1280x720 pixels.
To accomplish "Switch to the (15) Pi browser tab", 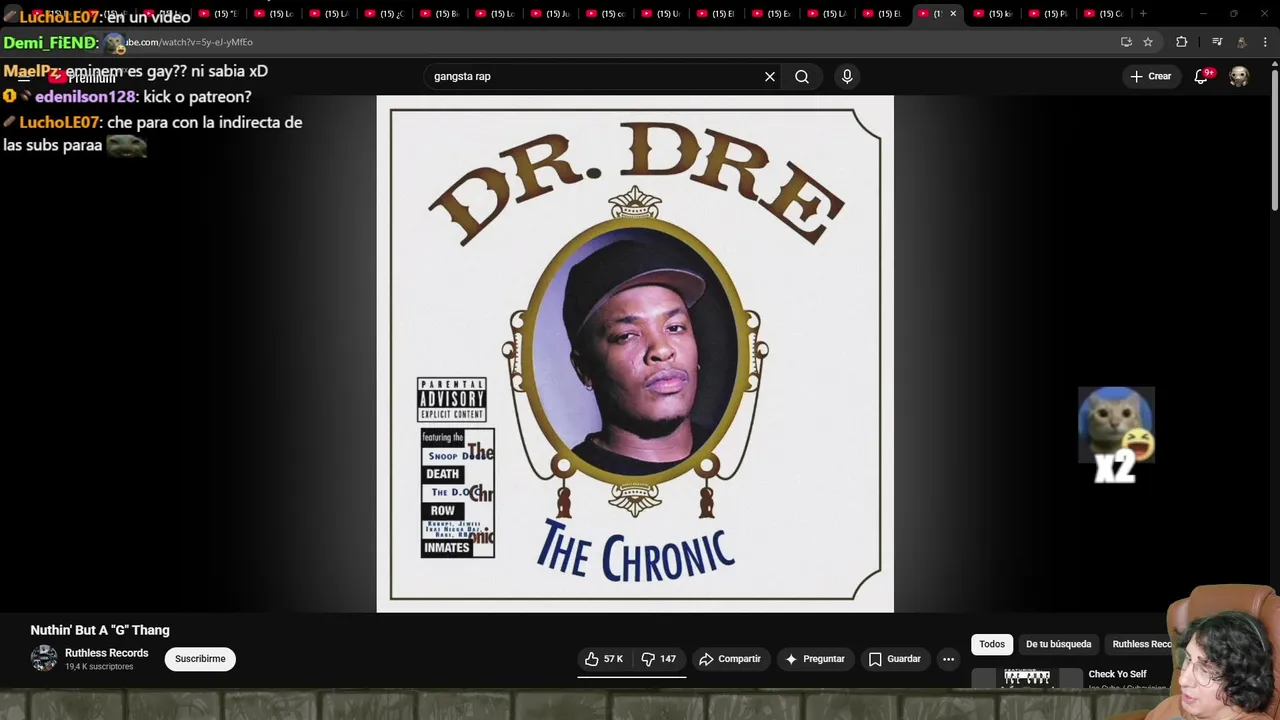I will pyautogui.click(x=1048, y=14).
